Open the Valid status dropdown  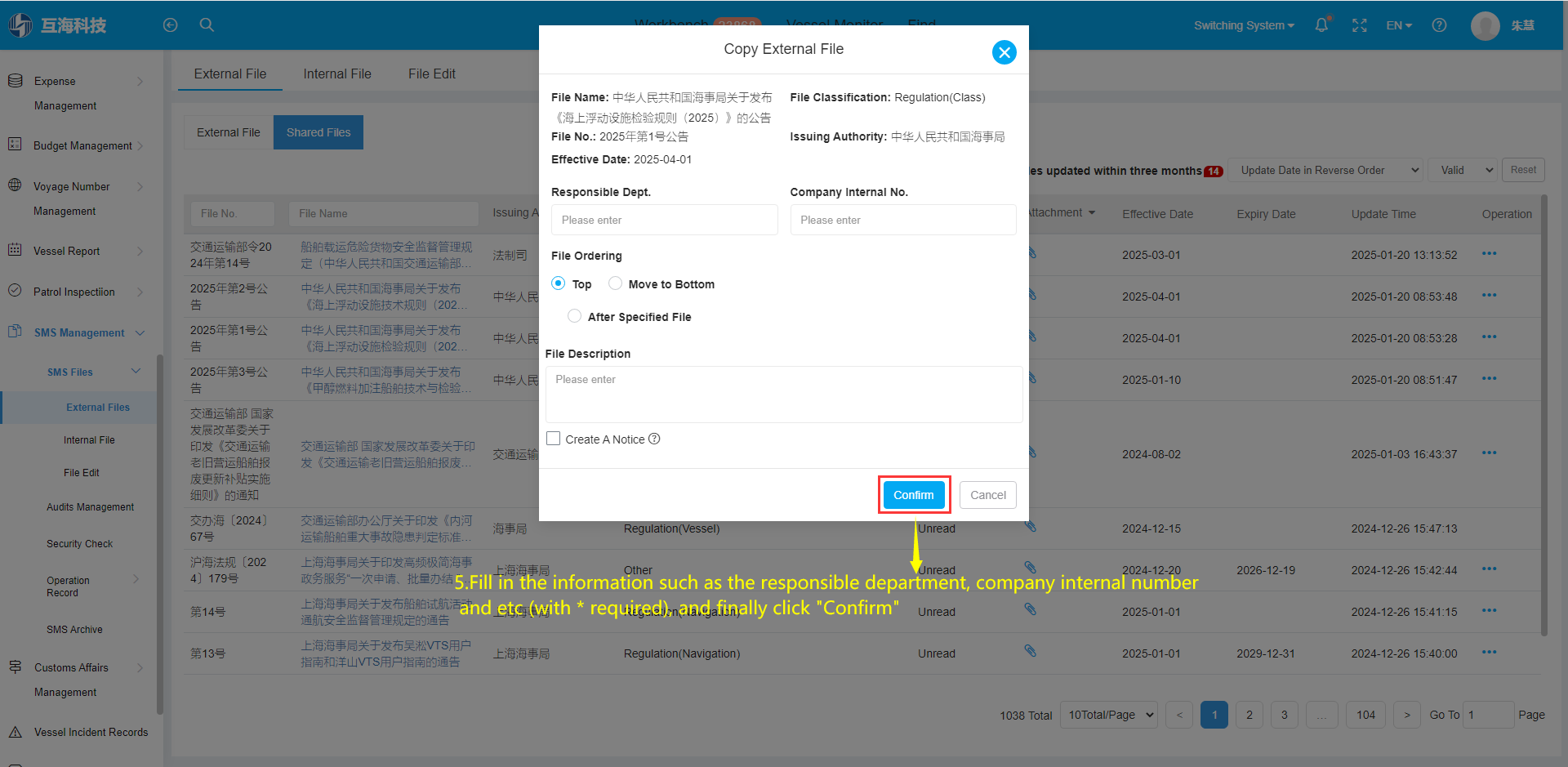tap(1462, 170)
